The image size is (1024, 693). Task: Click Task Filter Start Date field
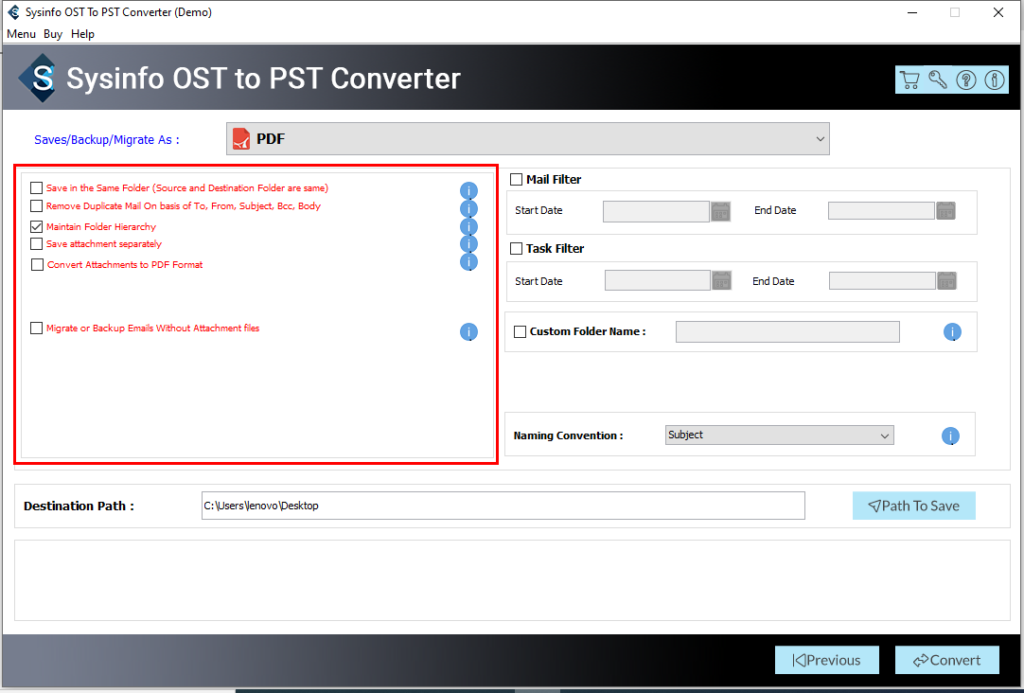click(658, 280)
